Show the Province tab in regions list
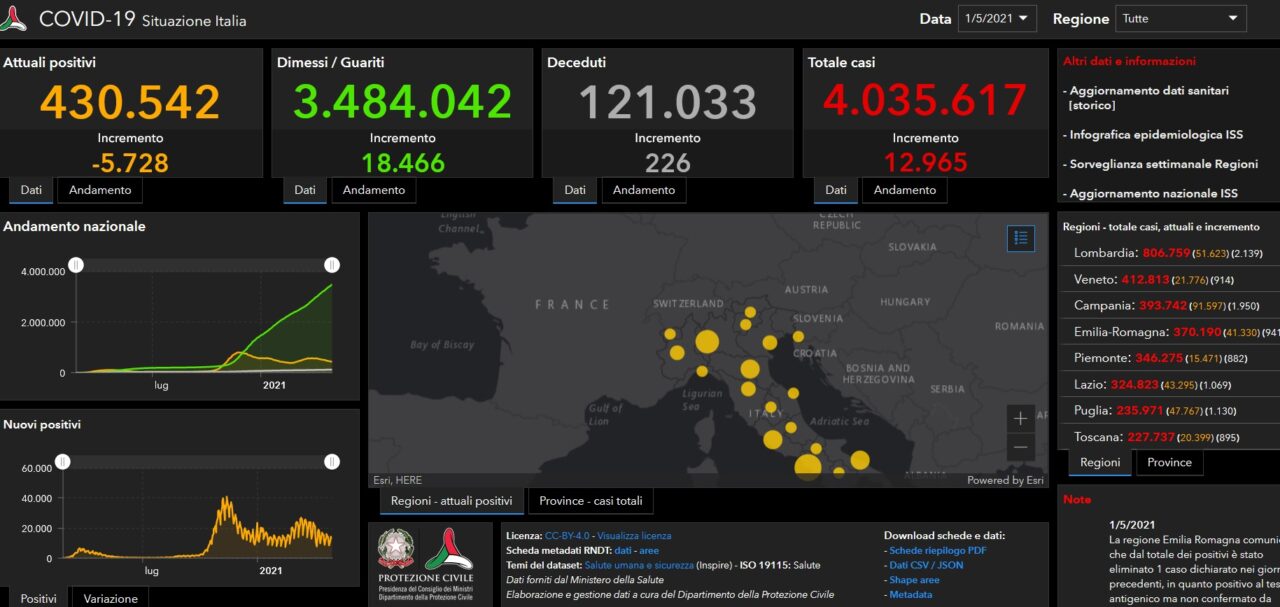Viewport: 1280px width, 607px height. 1169,463
